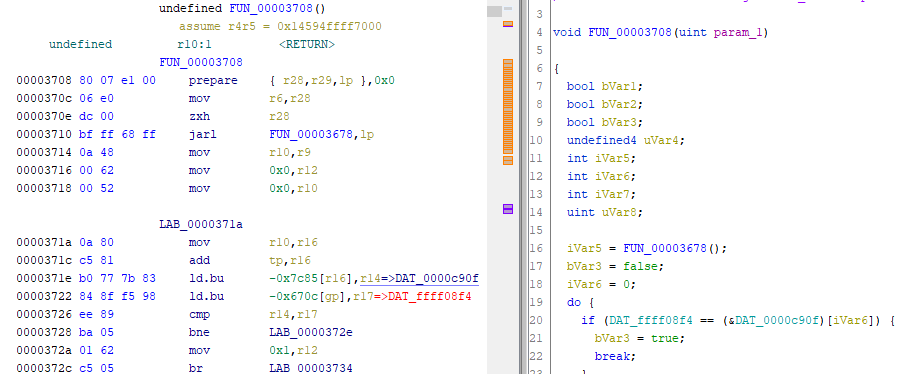
Task: Select the <RETURN> variable entry
Action: point(307,44)
